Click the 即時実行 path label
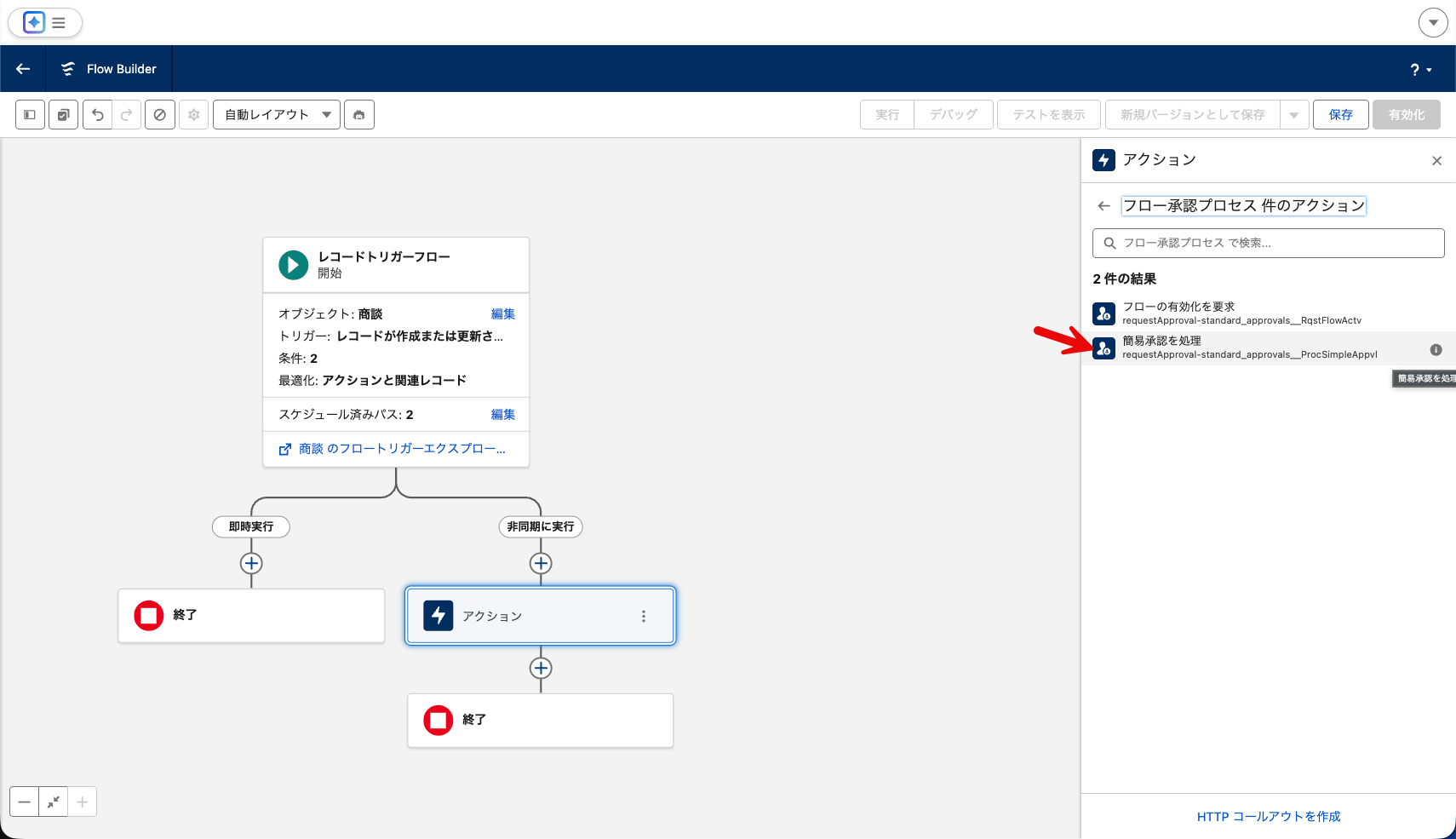The image size is (1456, 839). pyautogui.click(x=251, y=527)
